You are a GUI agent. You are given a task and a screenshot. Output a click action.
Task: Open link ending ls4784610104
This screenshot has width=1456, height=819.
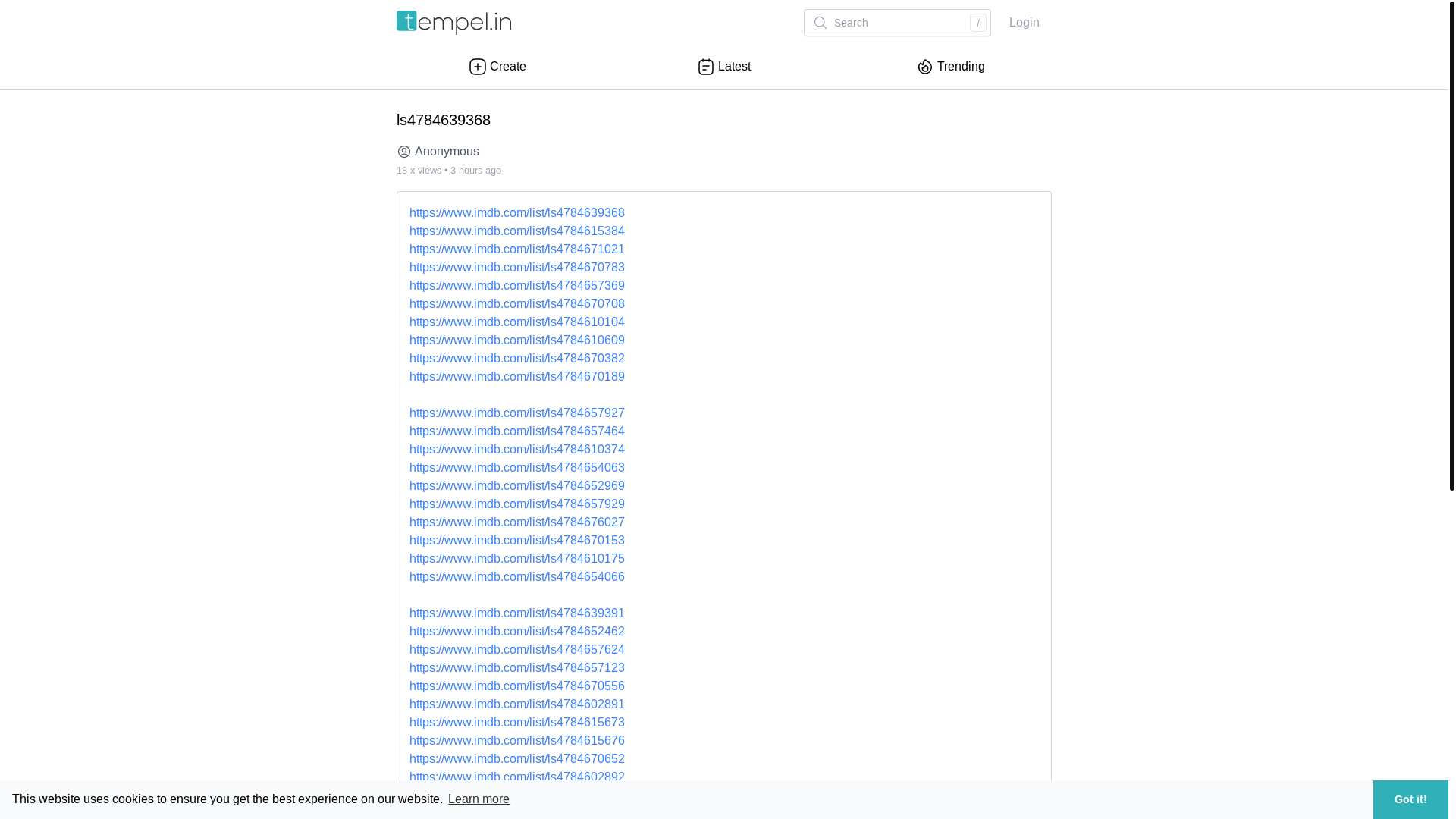pyautogui.click(x=517, y=322)
